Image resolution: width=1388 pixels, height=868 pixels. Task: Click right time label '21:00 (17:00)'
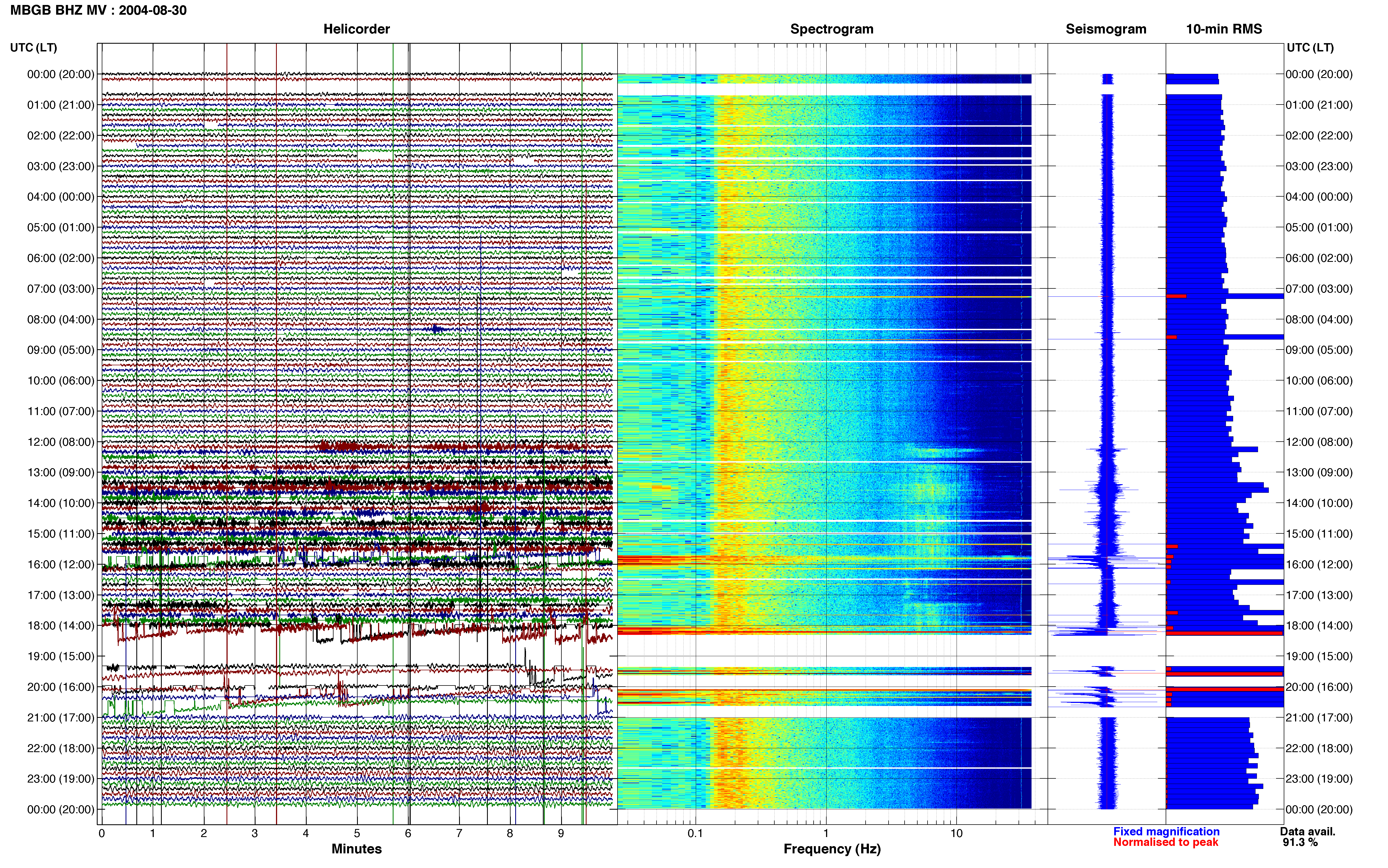pos(1319,718)
